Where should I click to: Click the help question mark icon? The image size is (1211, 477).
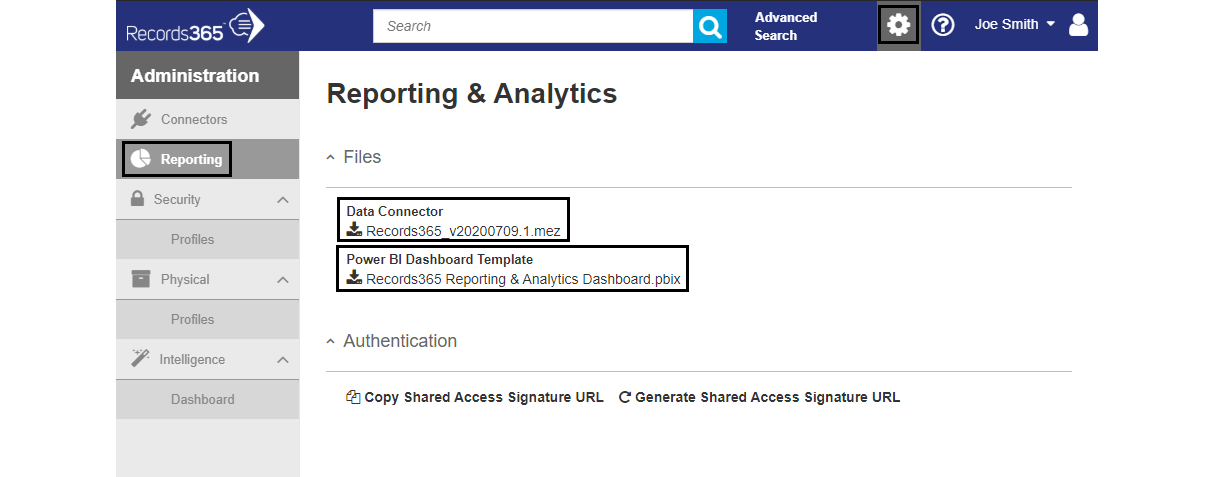[x=942, y=25]
